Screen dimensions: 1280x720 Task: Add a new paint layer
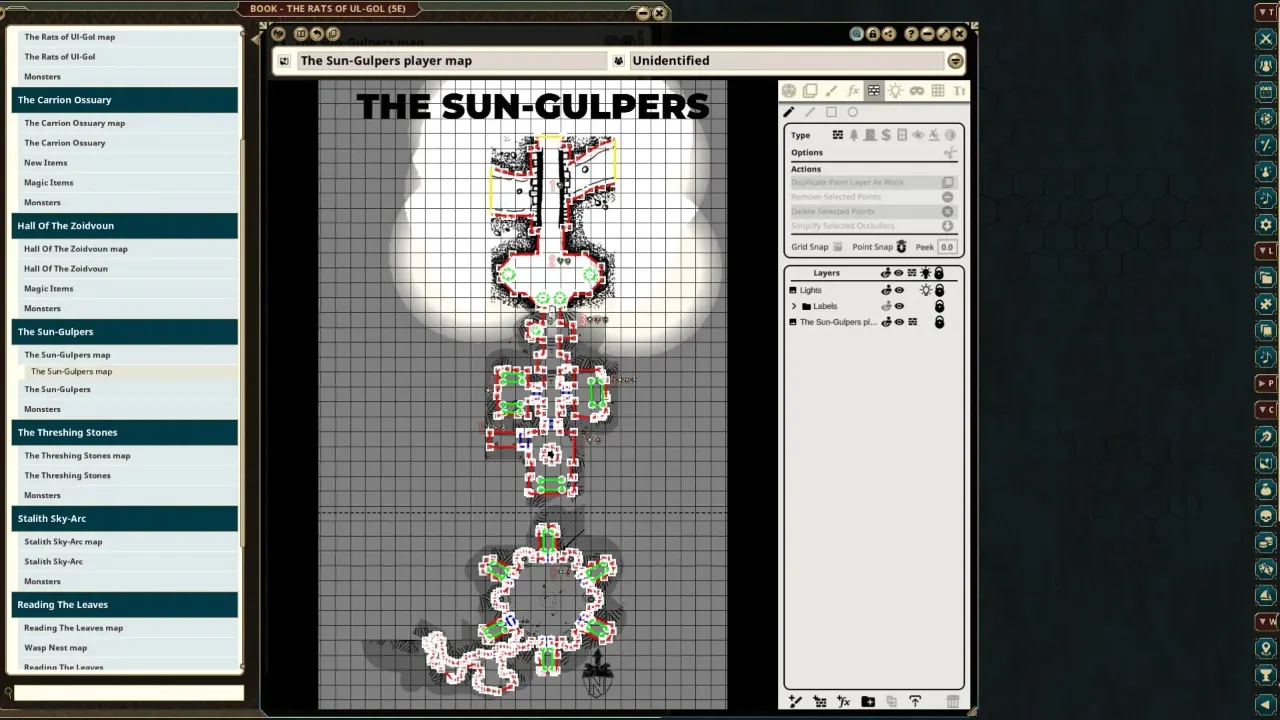click(x=795, y=702)
